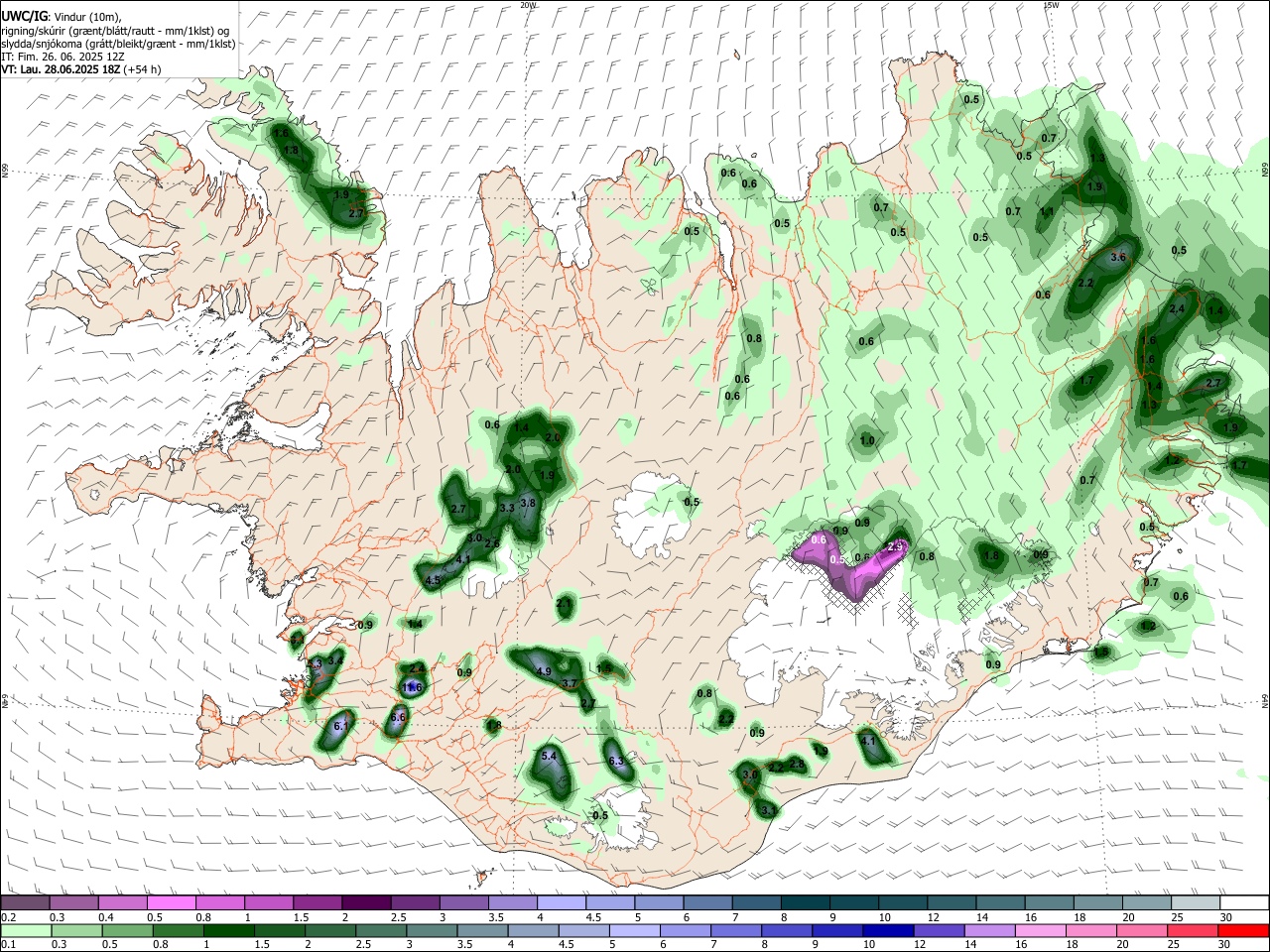Select the 'rigning/skúrir (grænt/blátt/rautt' header line
Image resolution: width=1270 pixels, height=952 pixels.
click(115, 31)
